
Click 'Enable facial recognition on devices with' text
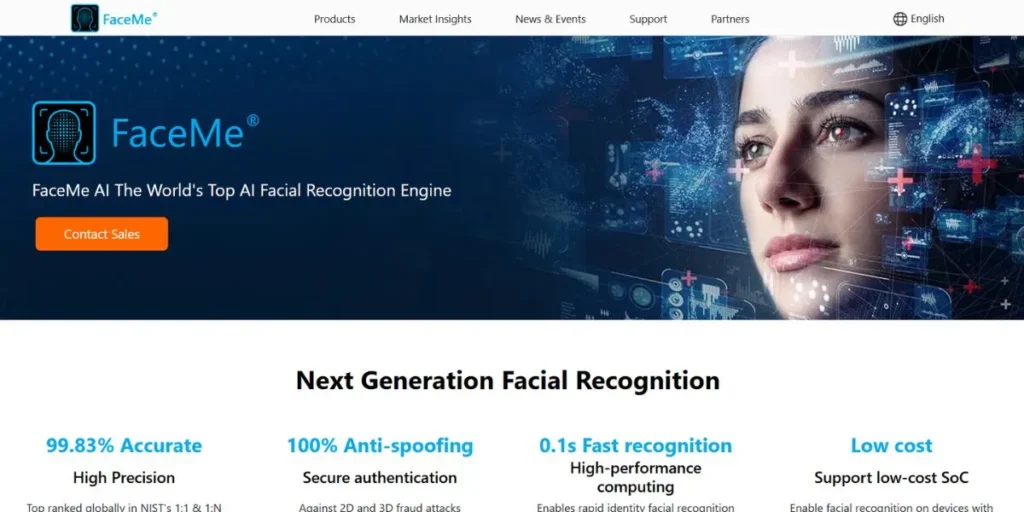click(x=891, y=507)
